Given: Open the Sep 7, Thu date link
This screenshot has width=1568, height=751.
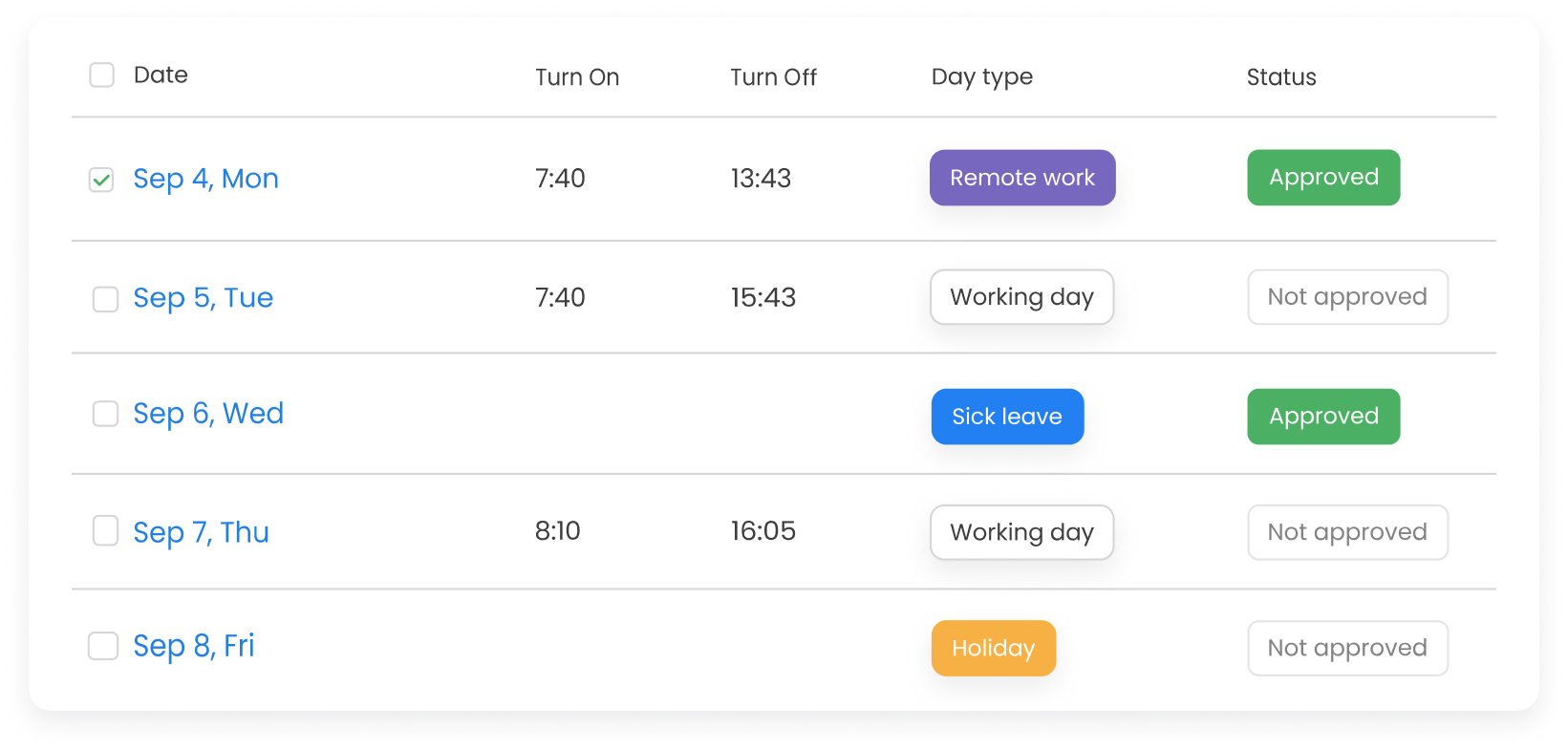Looking at the screenshot, I should (x=201, y=532).
